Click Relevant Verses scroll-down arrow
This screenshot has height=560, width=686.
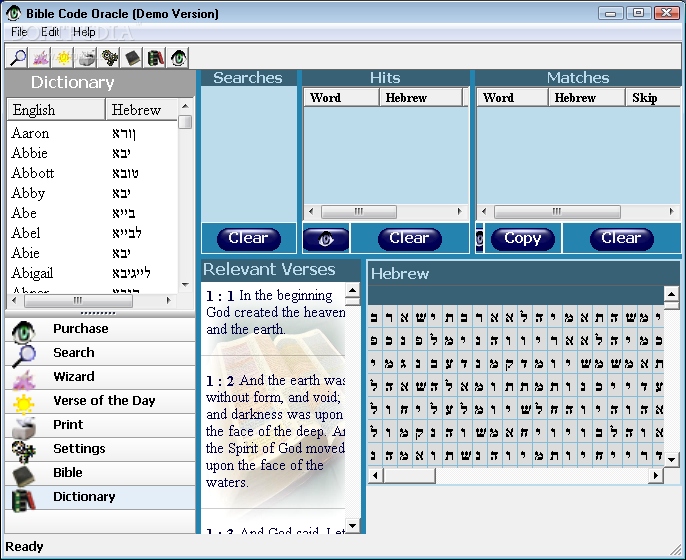click(353, 525)
